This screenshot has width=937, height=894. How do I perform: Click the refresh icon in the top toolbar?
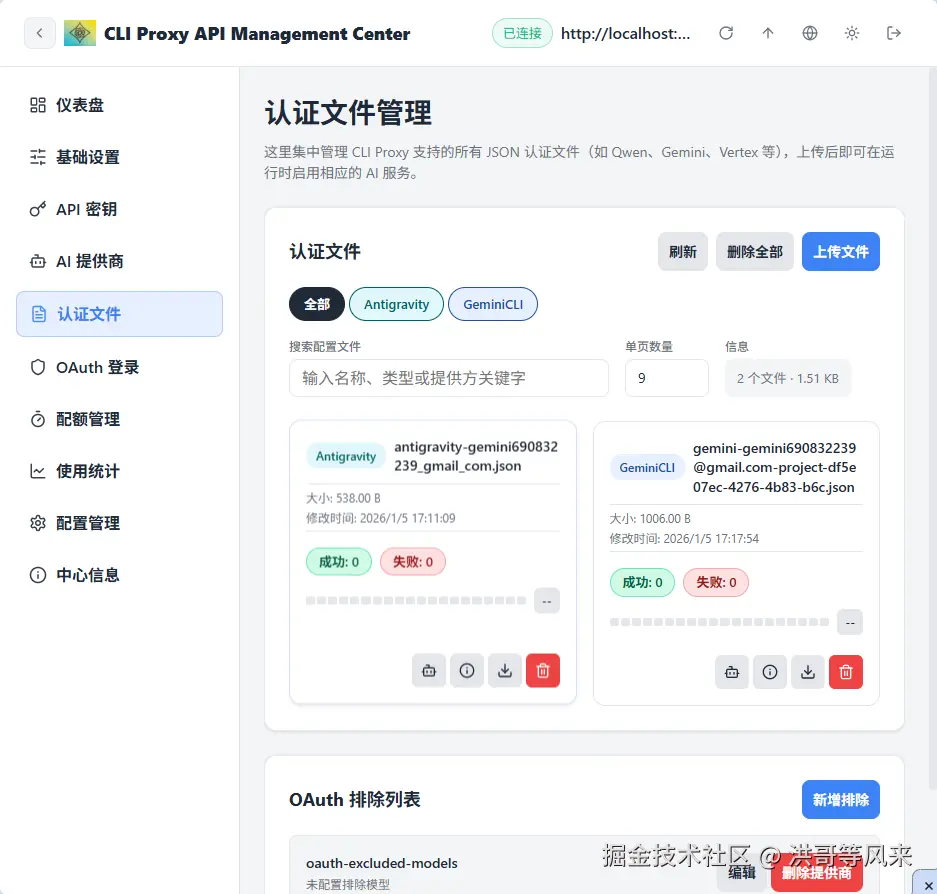[726, 32]
